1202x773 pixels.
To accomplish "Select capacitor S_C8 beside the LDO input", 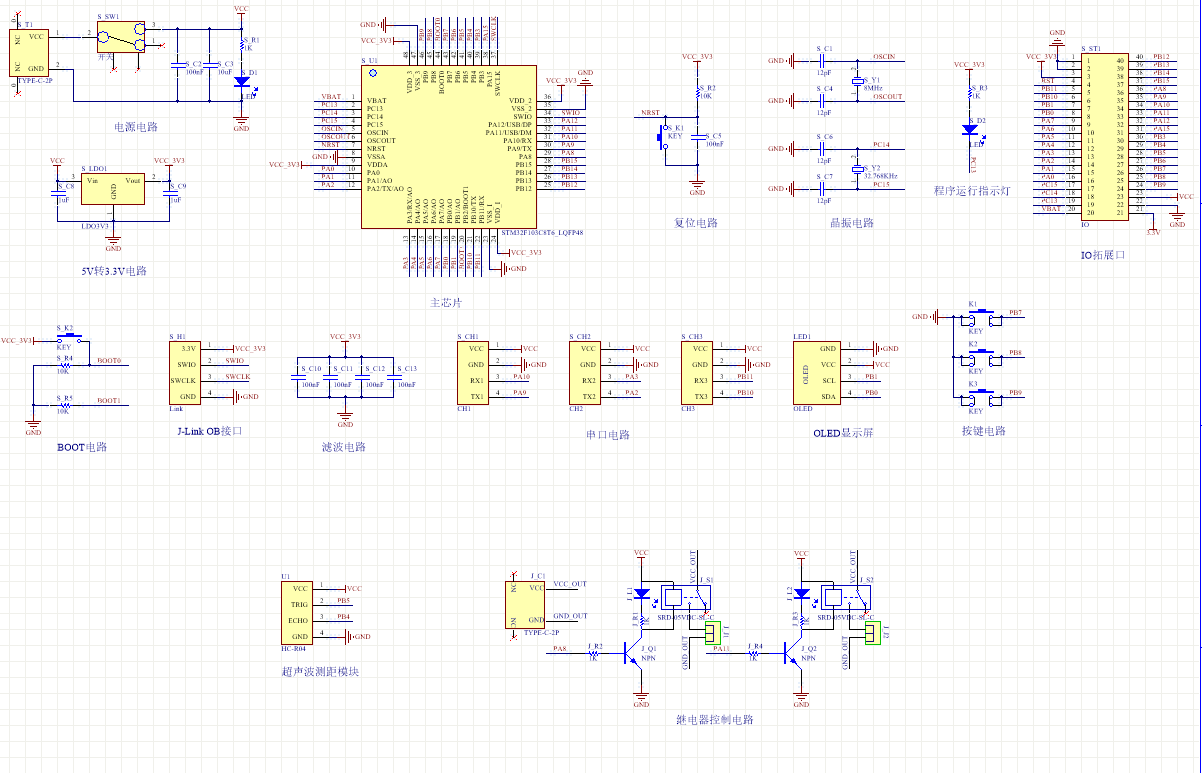I will pos(59,193).
